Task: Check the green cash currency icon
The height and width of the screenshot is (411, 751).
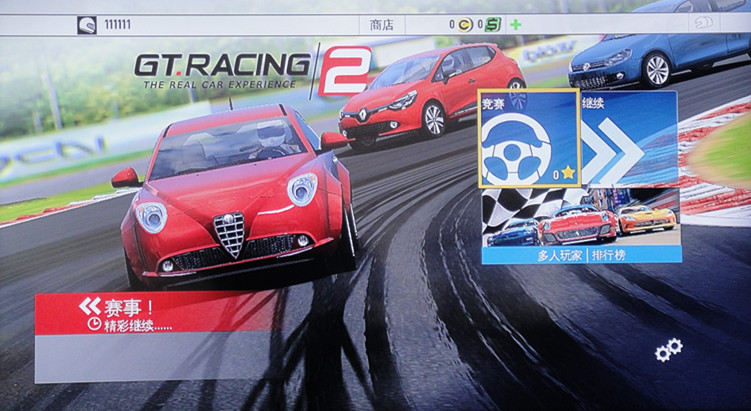Action: pyautogui.click(x=492, y=24)
